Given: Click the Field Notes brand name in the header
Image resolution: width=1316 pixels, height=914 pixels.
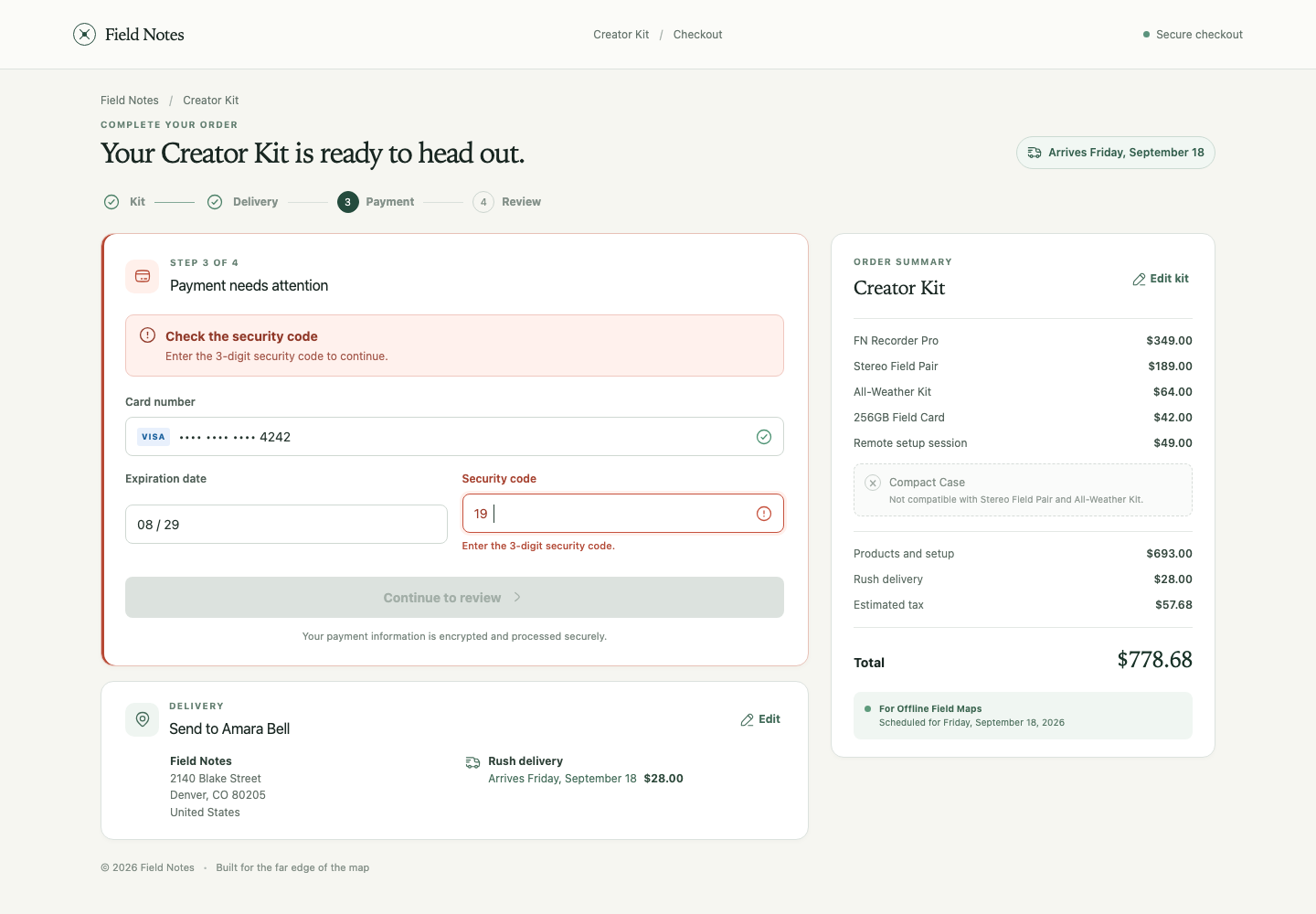Looking at the screenshot, I should pos(144,35).
